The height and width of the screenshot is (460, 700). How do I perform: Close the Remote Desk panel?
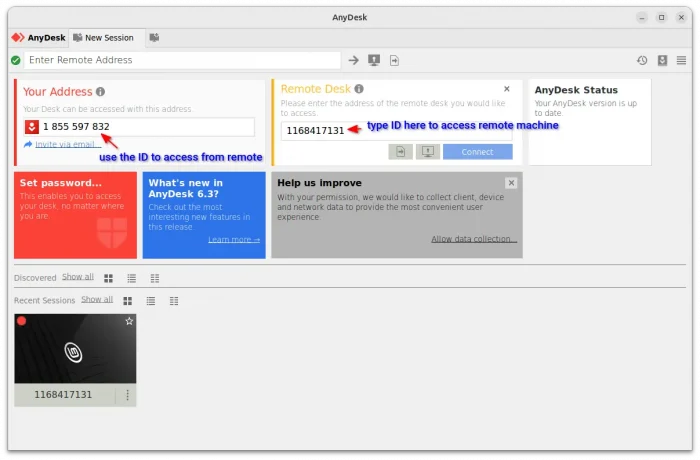coord(507,89)
